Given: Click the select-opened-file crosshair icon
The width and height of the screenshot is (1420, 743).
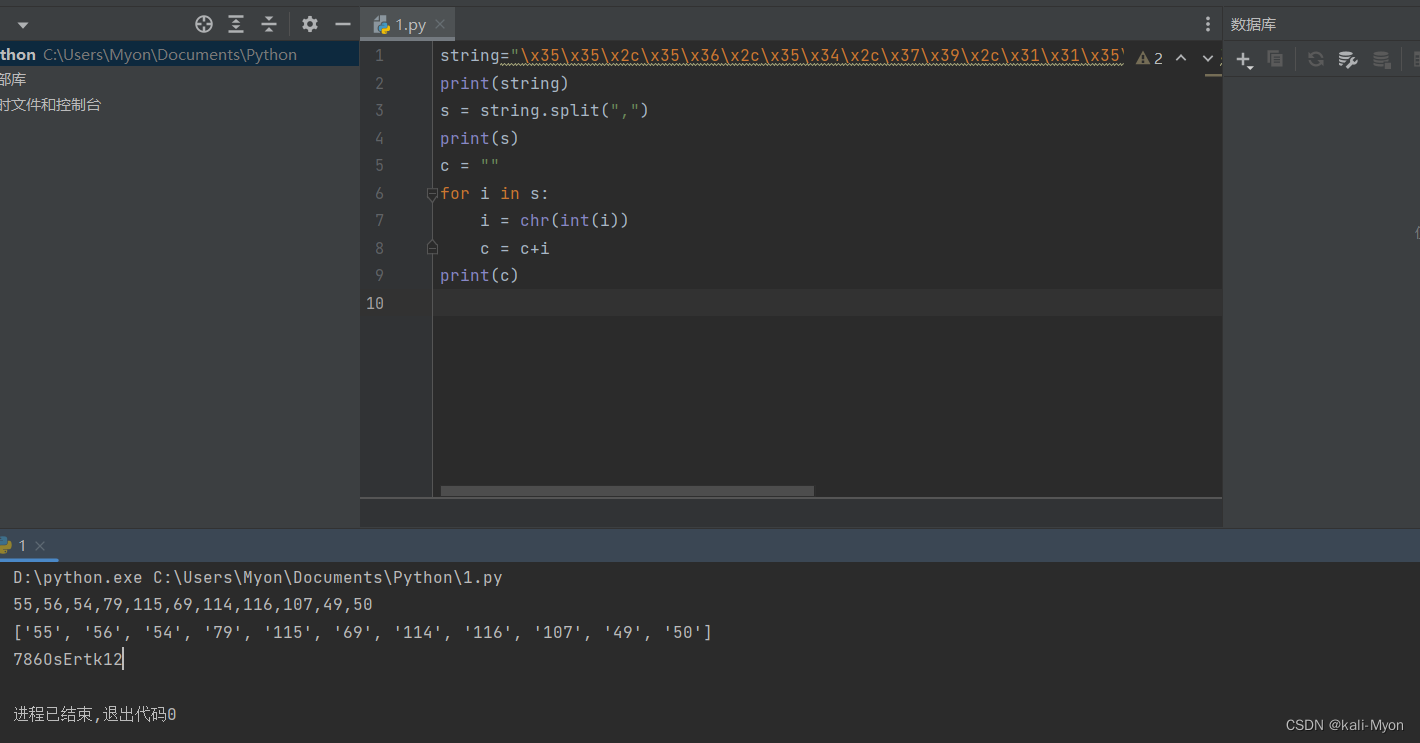Looking at the screenshot, I should pos(204,24).
